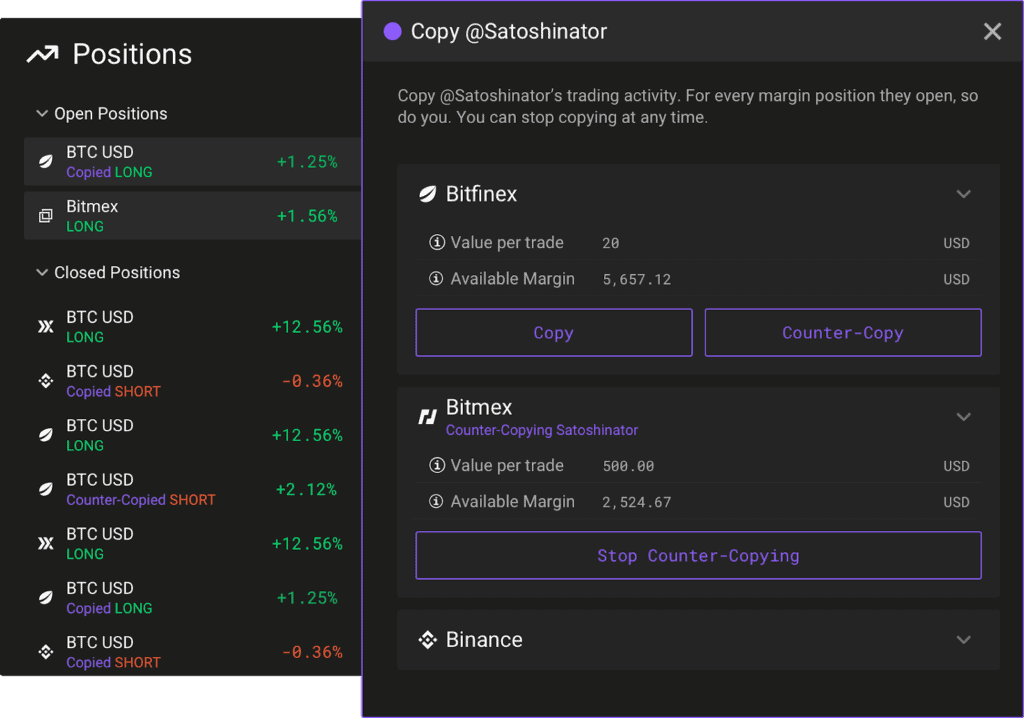Click info icon beside Bitmex Value per trade

436,466
